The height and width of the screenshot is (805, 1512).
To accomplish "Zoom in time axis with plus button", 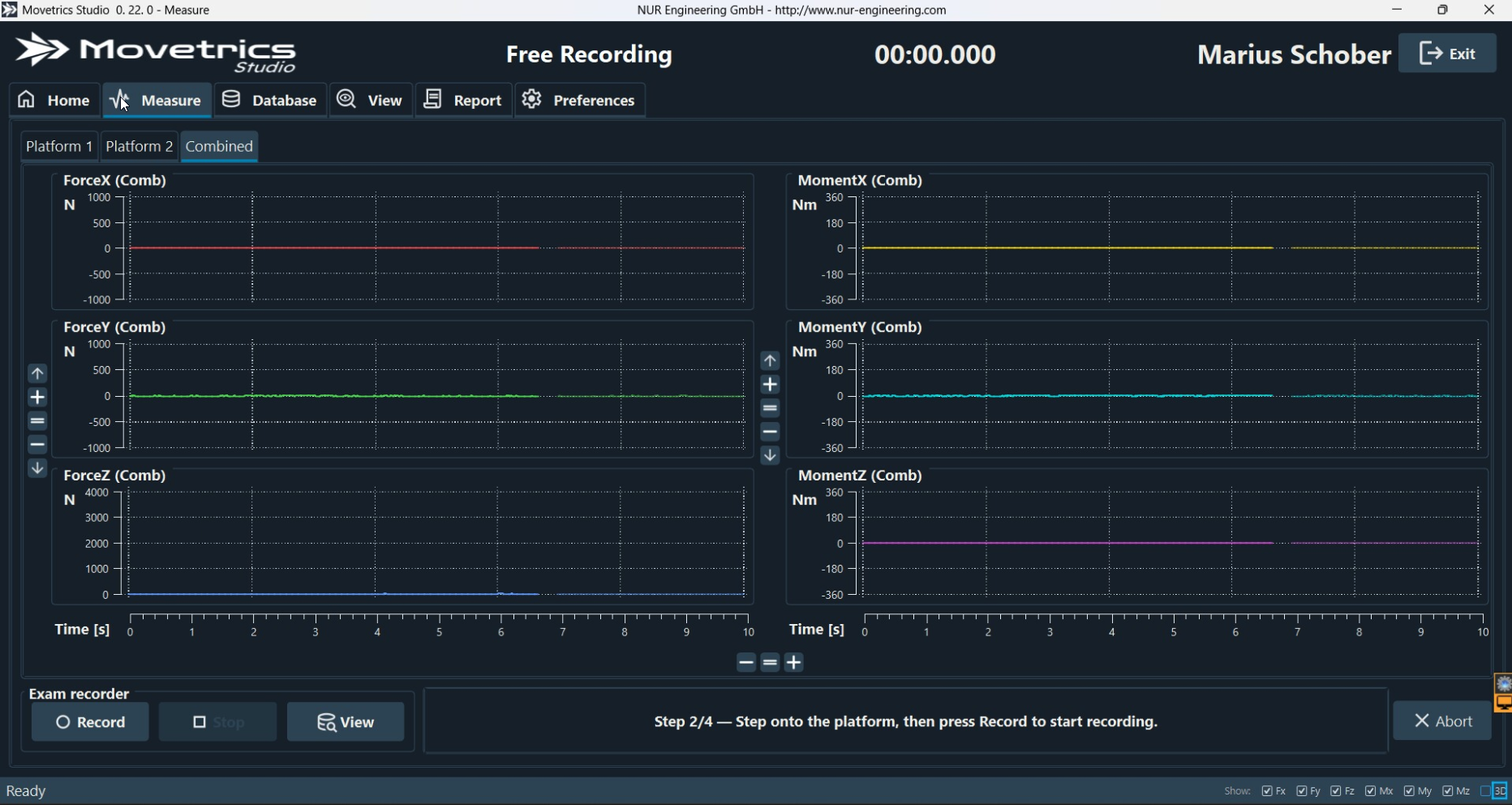I will (x=794, y=663).
